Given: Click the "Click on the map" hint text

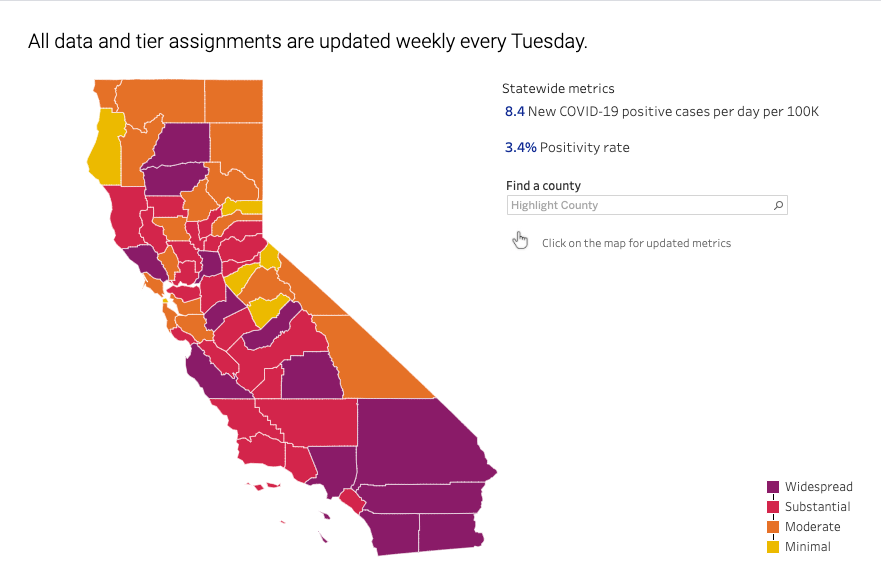Looking at the screenshot, I should click(x=636, y=243).
